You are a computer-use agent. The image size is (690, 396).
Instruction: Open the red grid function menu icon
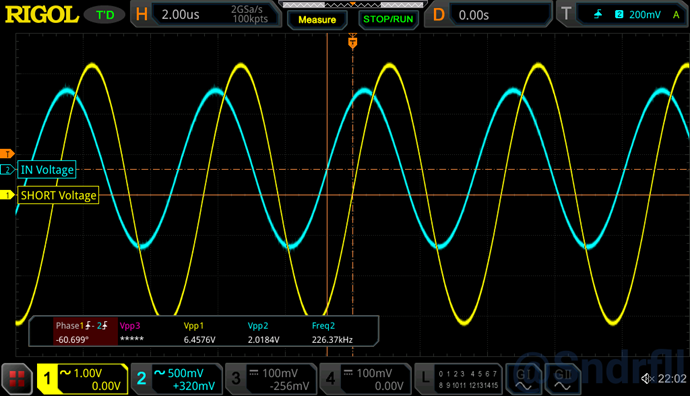point(17,379)
